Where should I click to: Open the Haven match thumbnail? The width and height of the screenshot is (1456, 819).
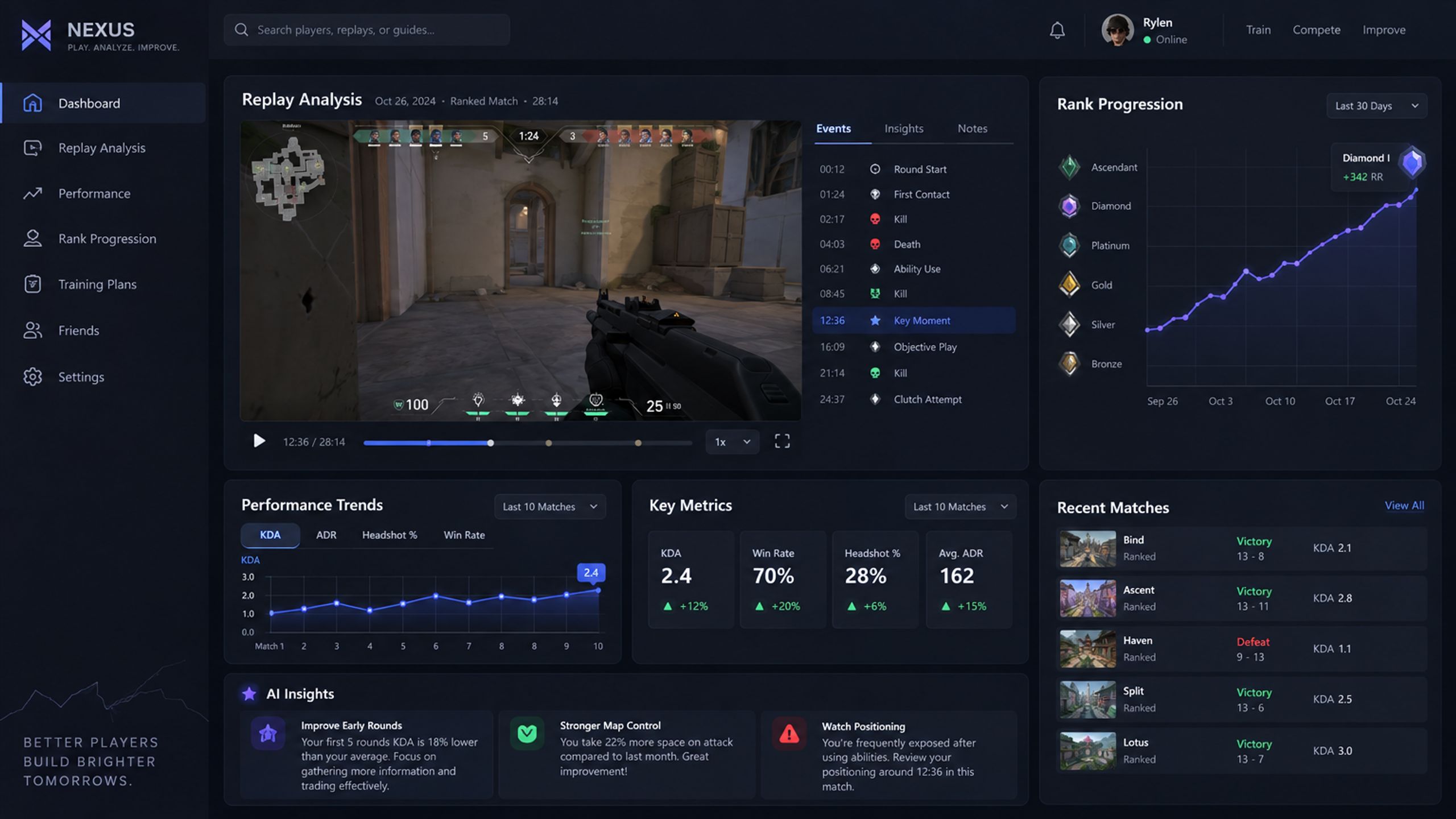coord(1087,648)
